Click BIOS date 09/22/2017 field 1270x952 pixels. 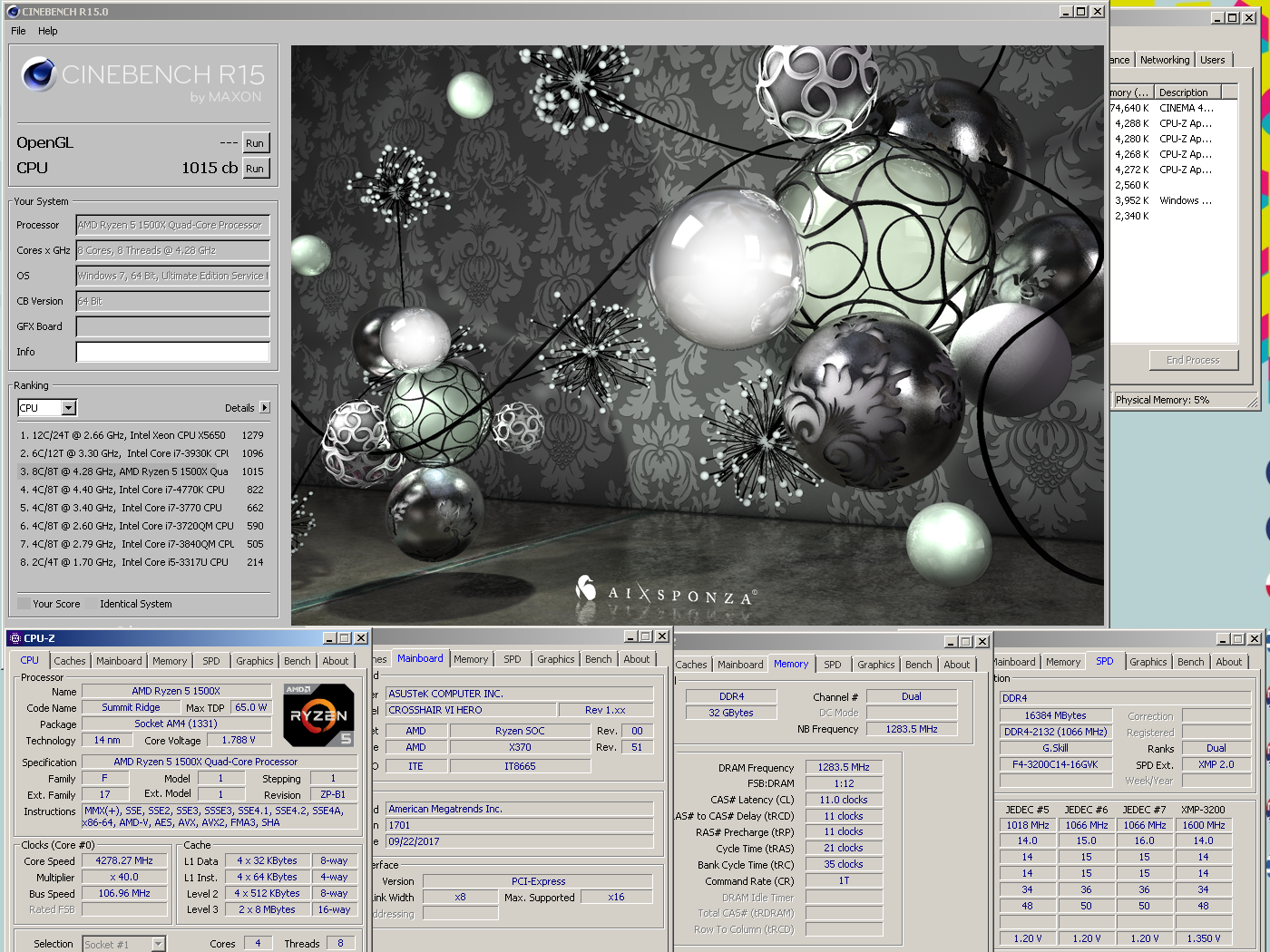[x=520, y=841]
